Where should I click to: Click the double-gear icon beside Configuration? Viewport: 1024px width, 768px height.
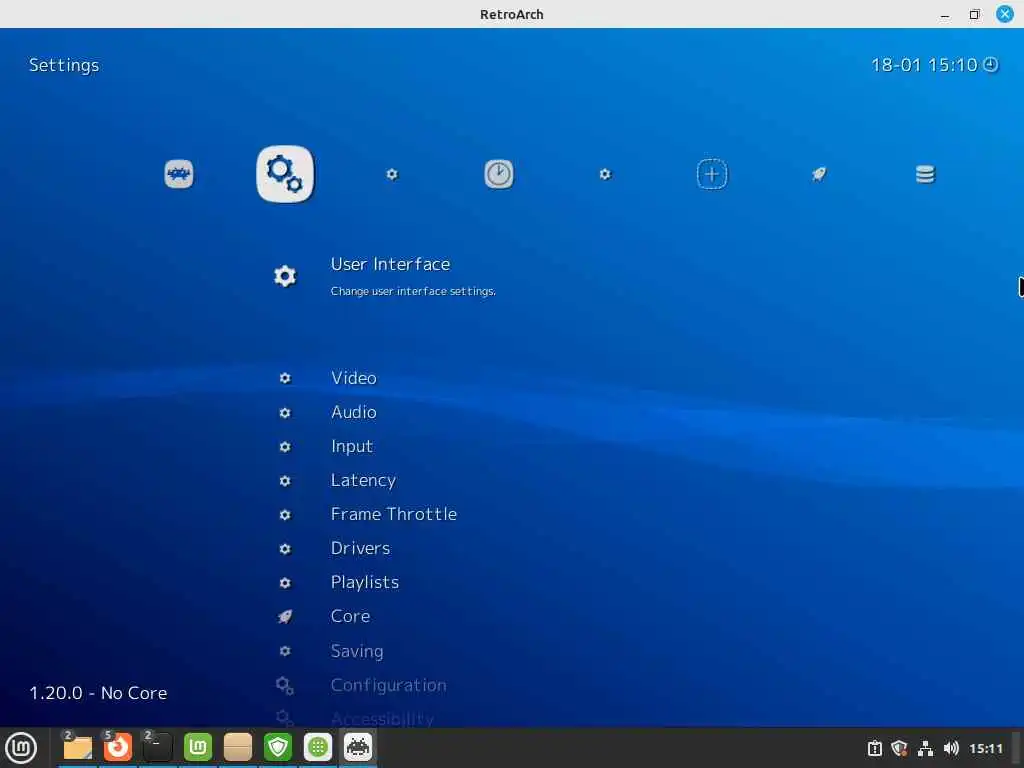[x=285, y=685]
